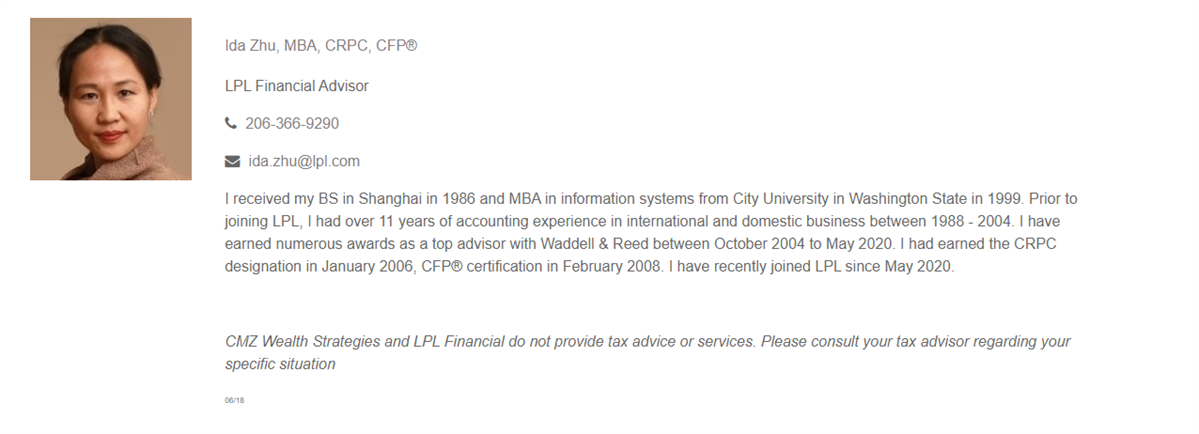Select the name heading Ida Zhu
This screenshot has width=1199, height=434.
[251, 46]
